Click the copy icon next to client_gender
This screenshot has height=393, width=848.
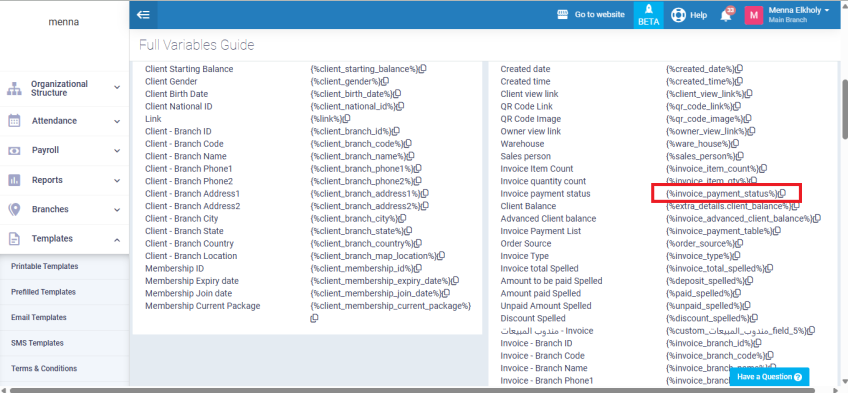pyautogui.click(x=385, y=82)
